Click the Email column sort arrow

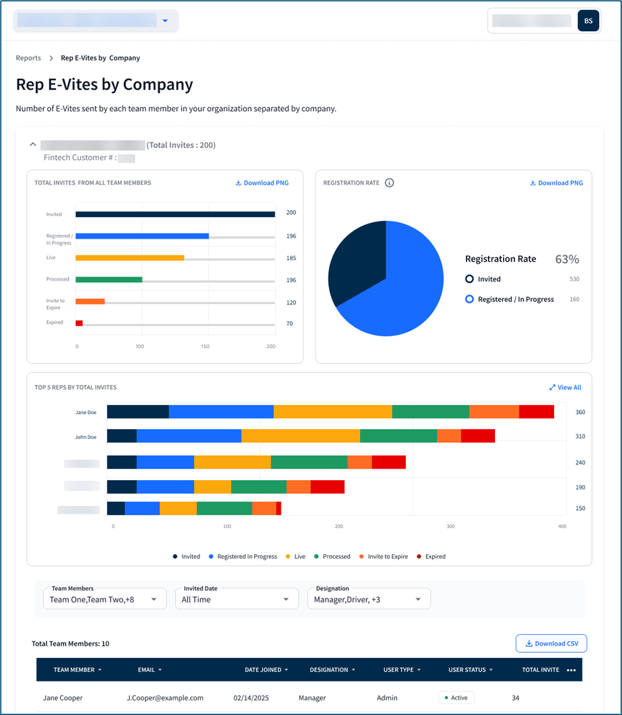pos(160,670)
